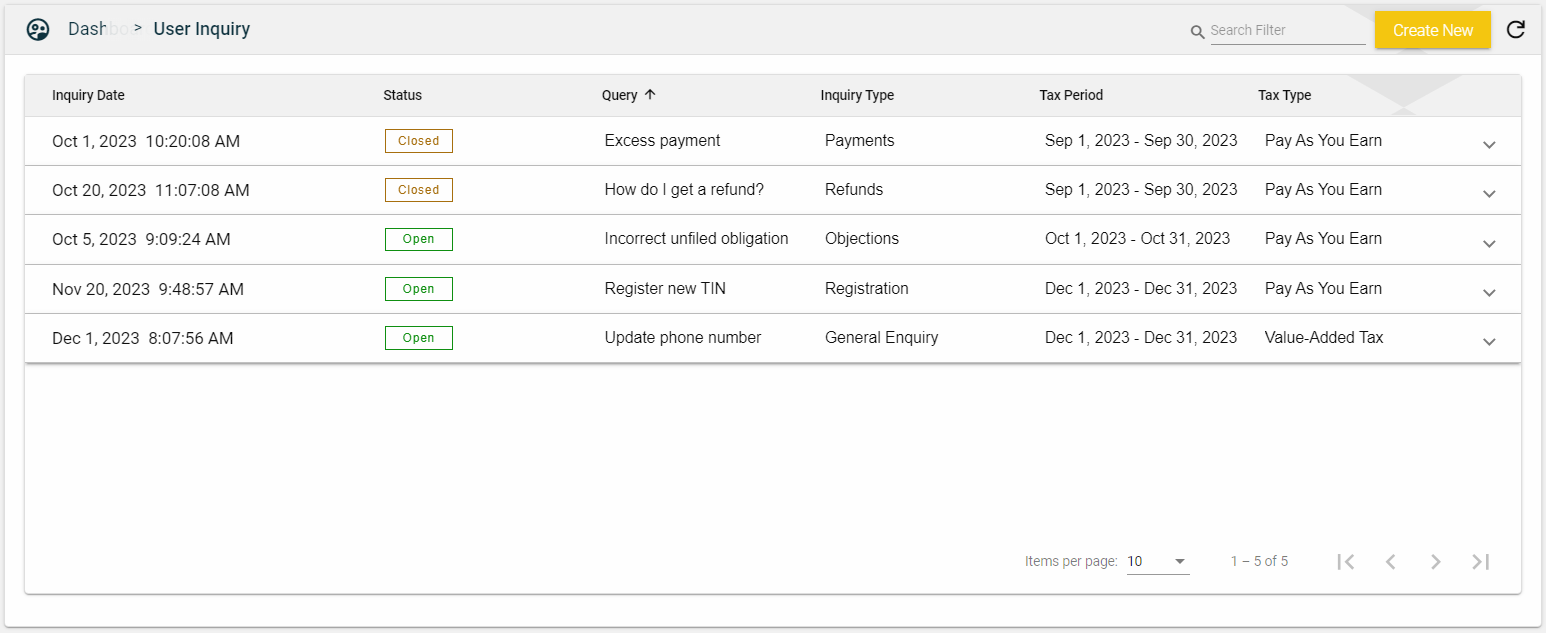The image size is (1546, 633).
Task: Expand the Excess payment inquiry row
Action: click(x=1488, y=144)
